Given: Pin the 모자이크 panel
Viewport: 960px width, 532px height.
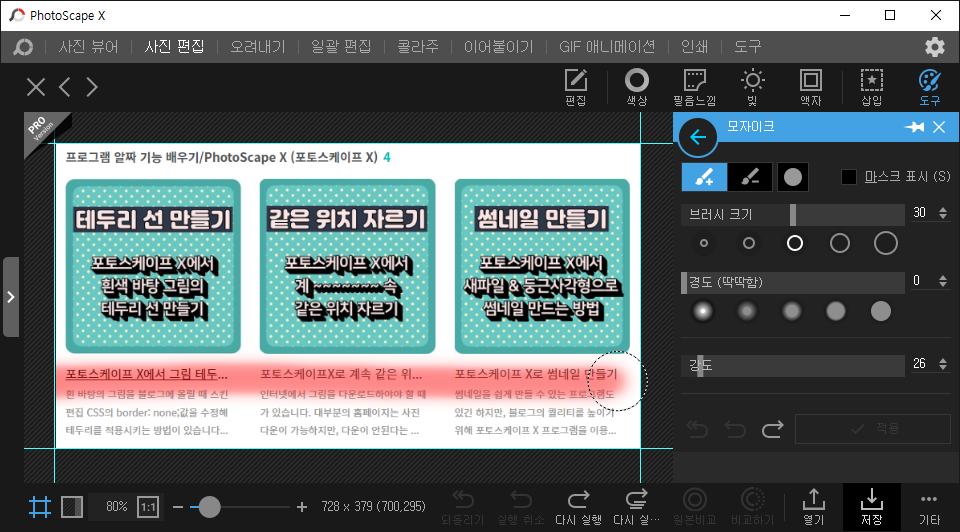Looking at the screenshot, I should pos(915,127).
